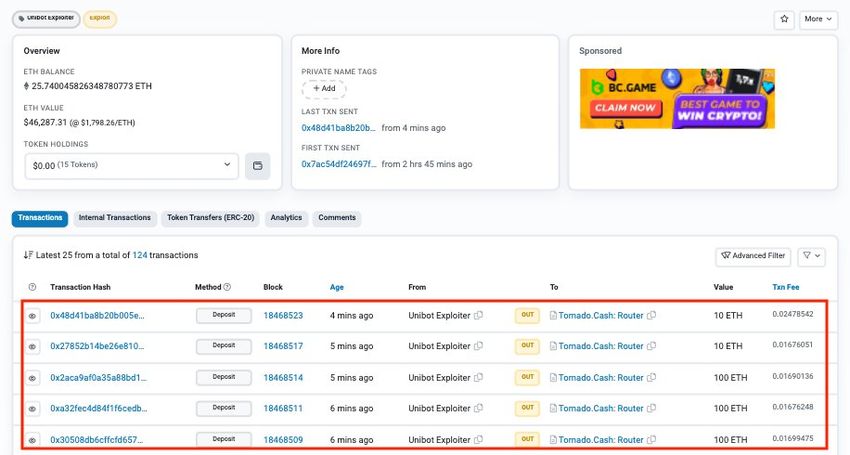Open the wallet icon beside token holdings
The width and height of the screenshot is (850, 455).
coord(257,165)
